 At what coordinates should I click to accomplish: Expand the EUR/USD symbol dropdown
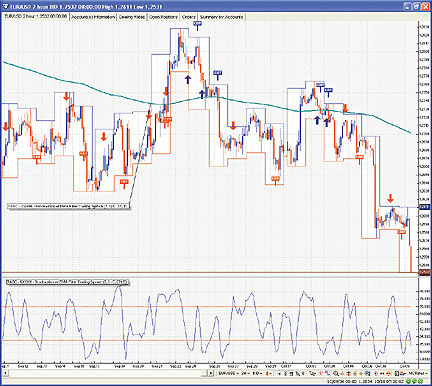click(x=229, y=373)
